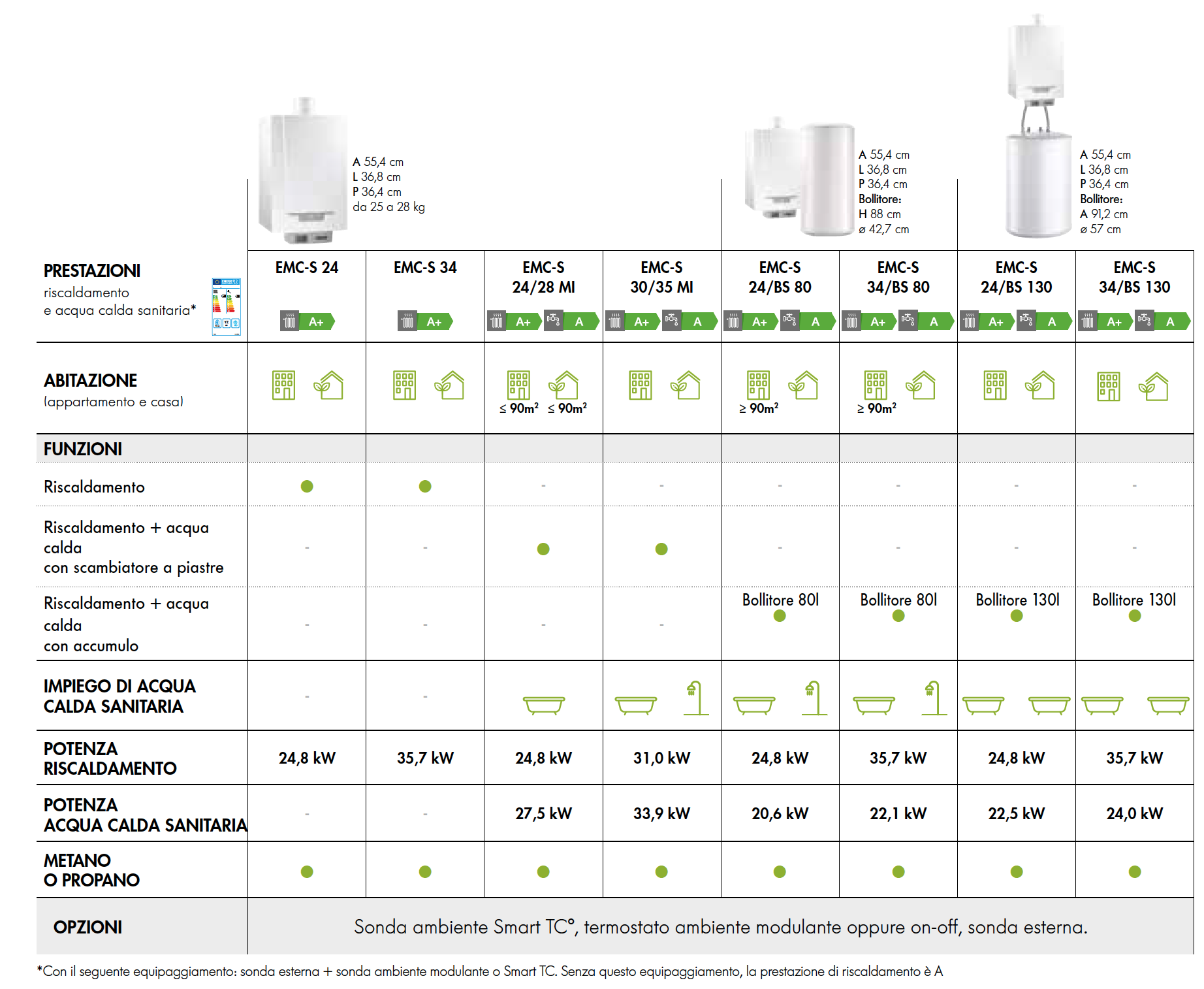
Task: Click the A+ heating badge under EMC-S 24
Action: 308,321
